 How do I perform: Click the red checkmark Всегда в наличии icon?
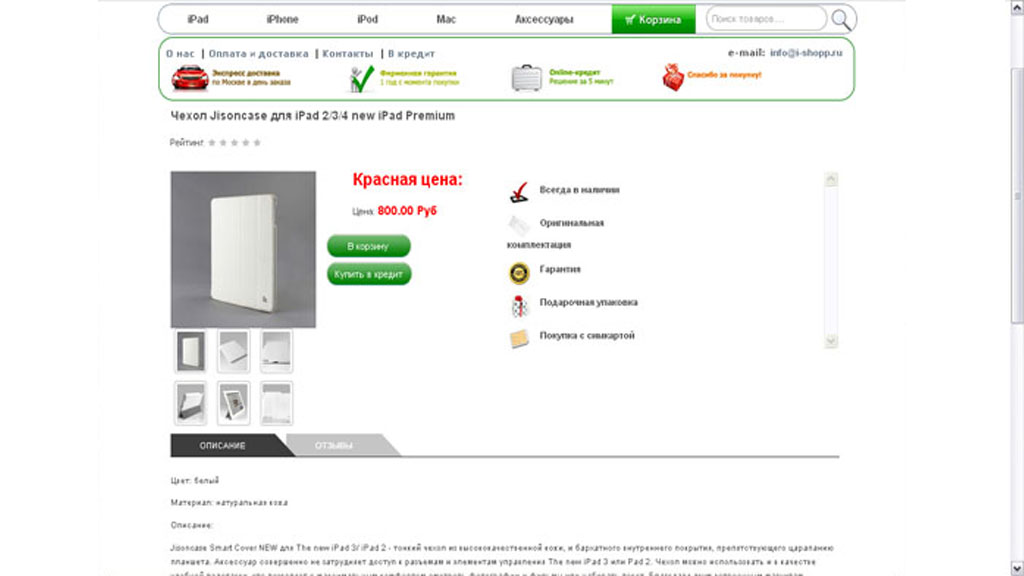pos(519,193)
